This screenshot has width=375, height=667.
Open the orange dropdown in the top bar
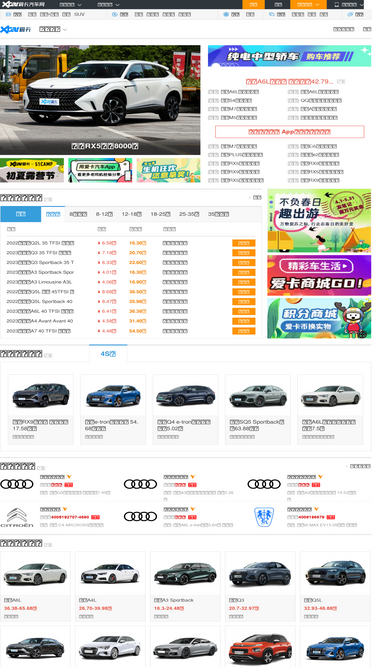click(308, 4)
